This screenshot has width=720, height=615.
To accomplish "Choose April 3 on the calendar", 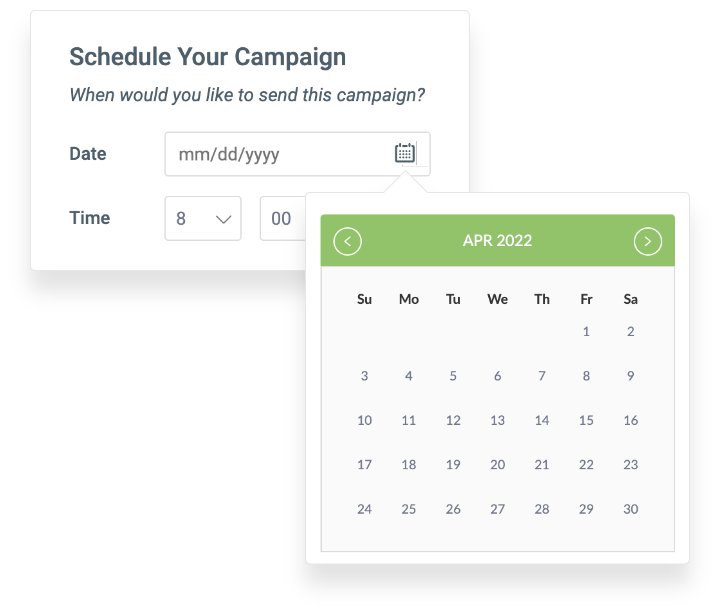I will tap(364, 376).
